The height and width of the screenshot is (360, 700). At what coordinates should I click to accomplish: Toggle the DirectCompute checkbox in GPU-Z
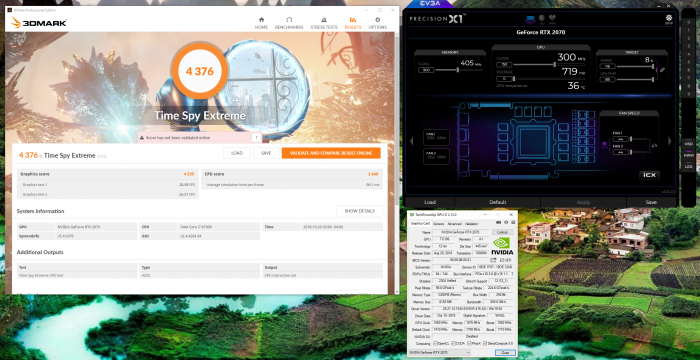pos(485,343)
